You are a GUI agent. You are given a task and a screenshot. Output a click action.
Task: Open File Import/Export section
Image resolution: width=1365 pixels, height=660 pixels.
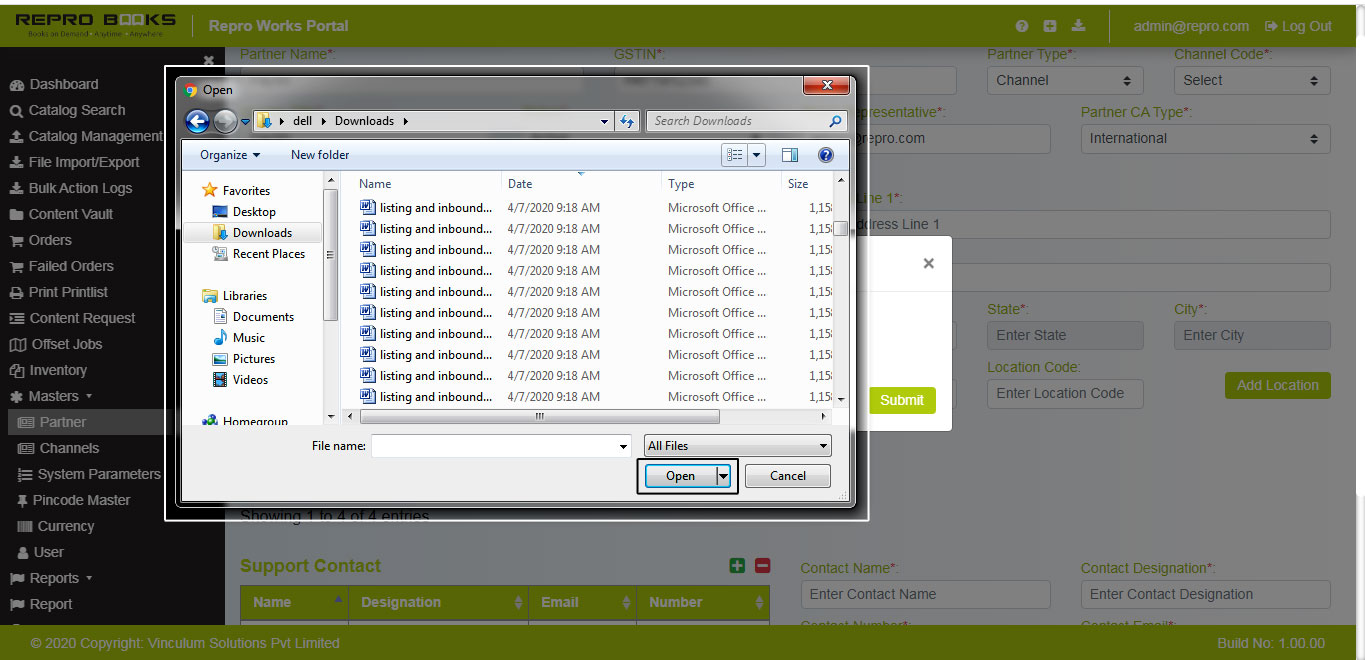[86, 162]
